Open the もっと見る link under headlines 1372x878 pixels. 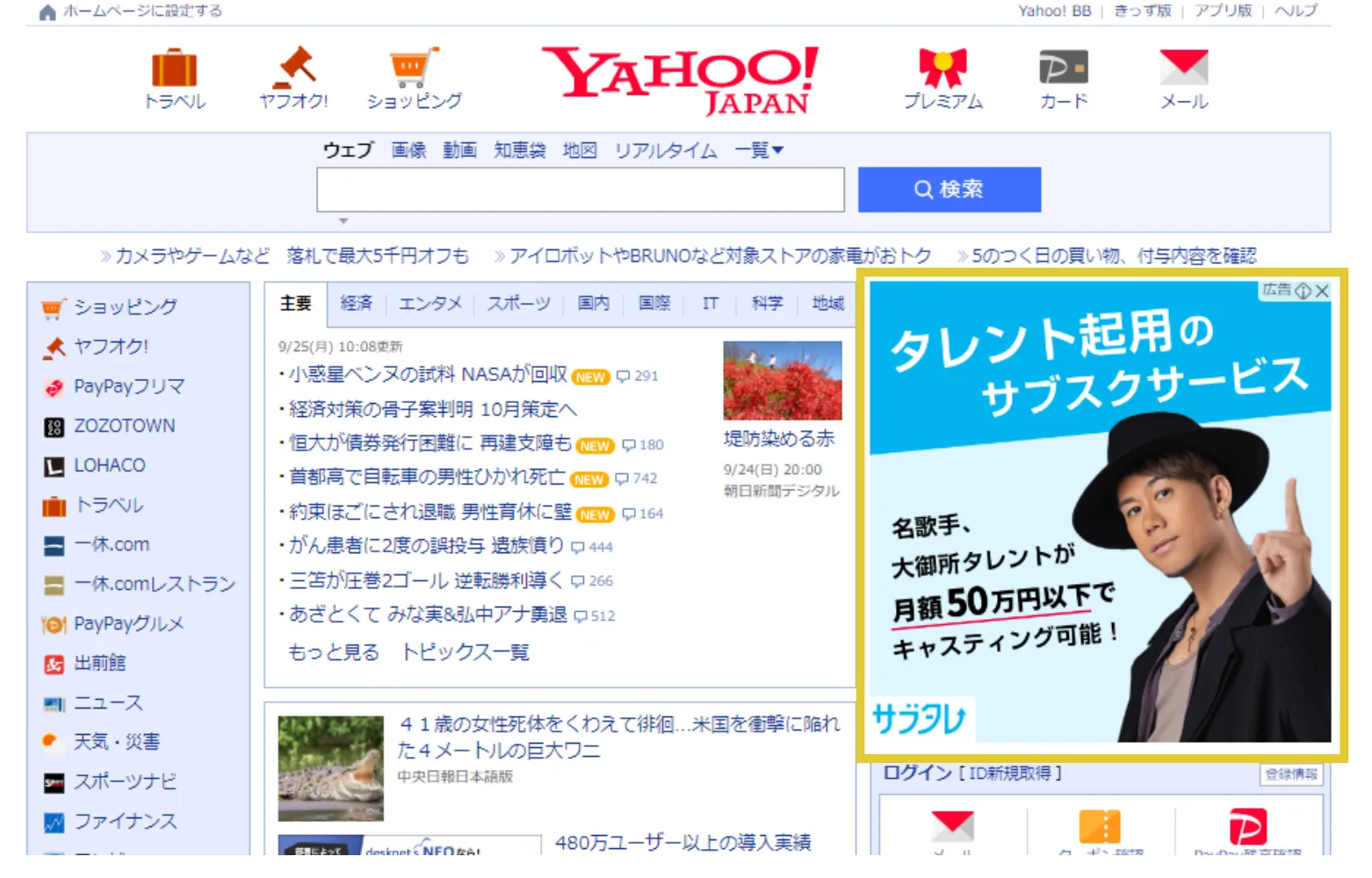coord(334,652)
